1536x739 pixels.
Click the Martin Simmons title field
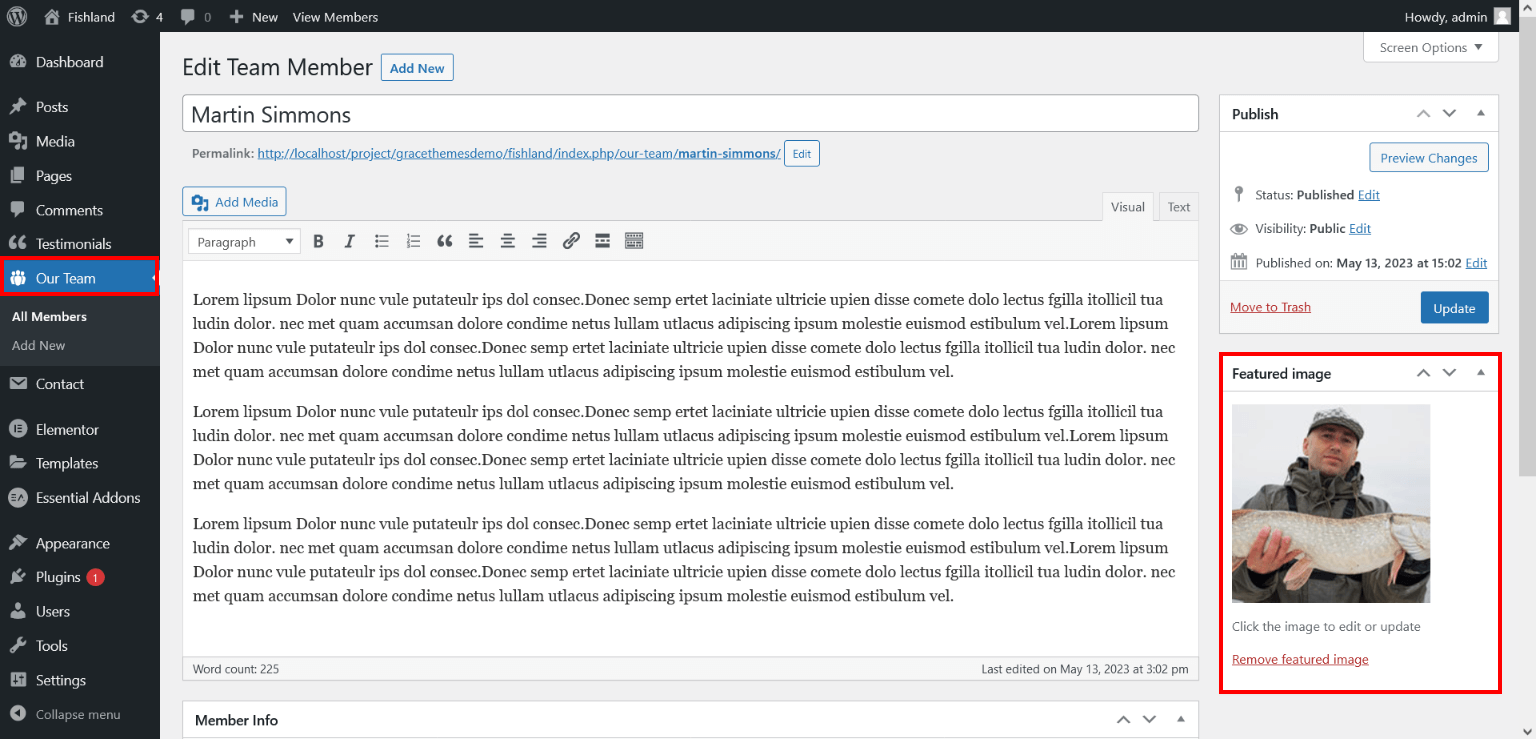click(690, 114)
